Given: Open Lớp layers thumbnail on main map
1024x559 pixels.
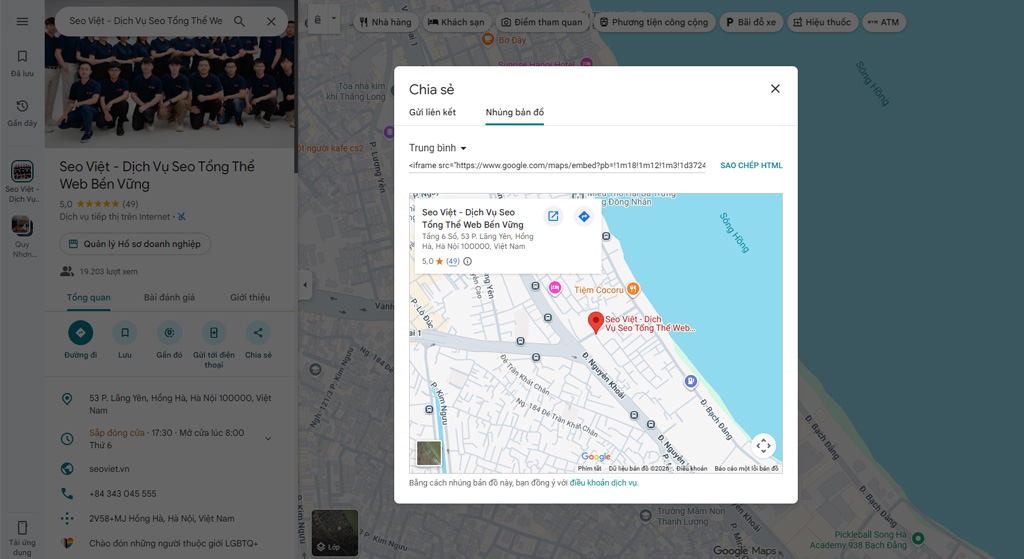Looking at the screenshot, I should point(334,533).
